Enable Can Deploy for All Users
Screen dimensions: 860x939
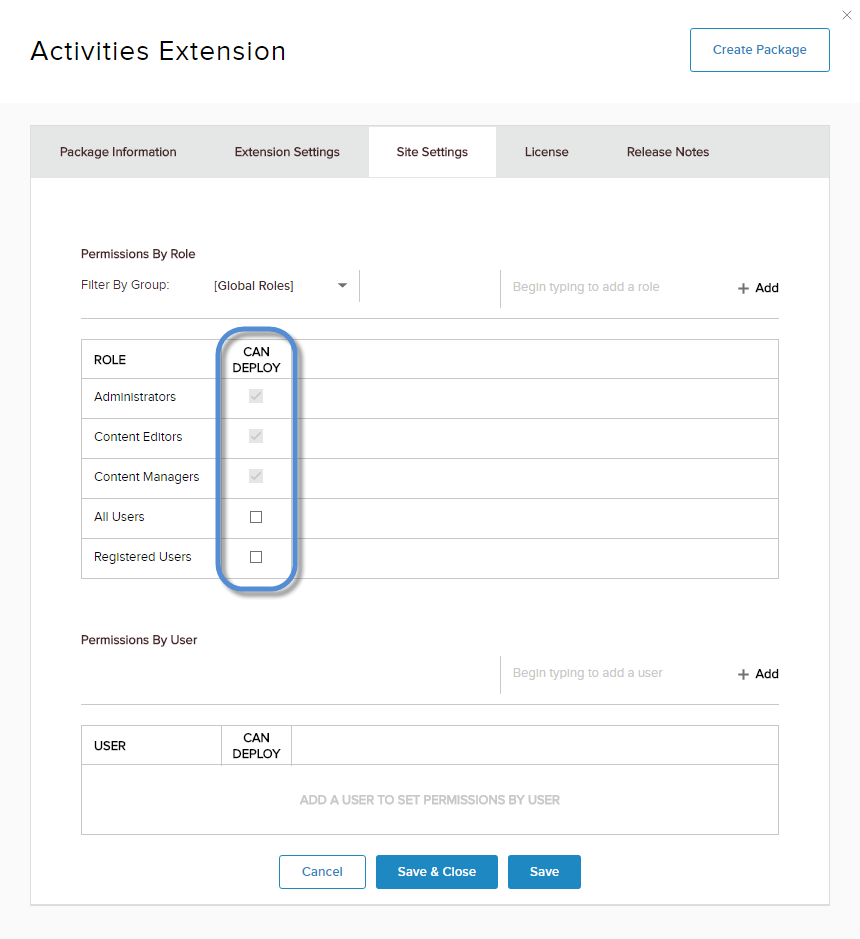coord(256,517)
